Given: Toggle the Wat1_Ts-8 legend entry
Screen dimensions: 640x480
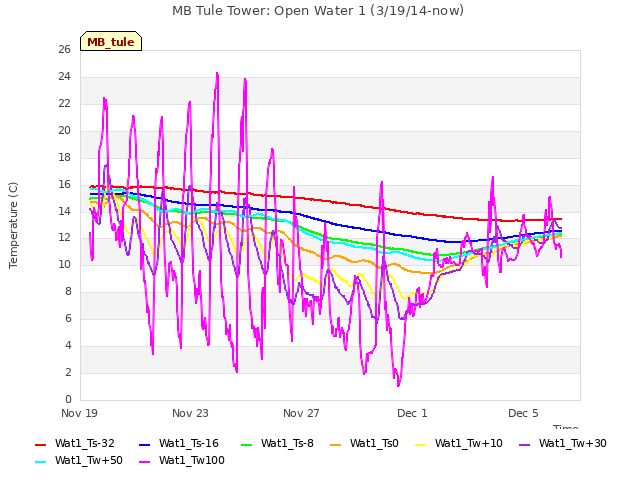Looking at the screenshot, I should (x=278, y=444).
